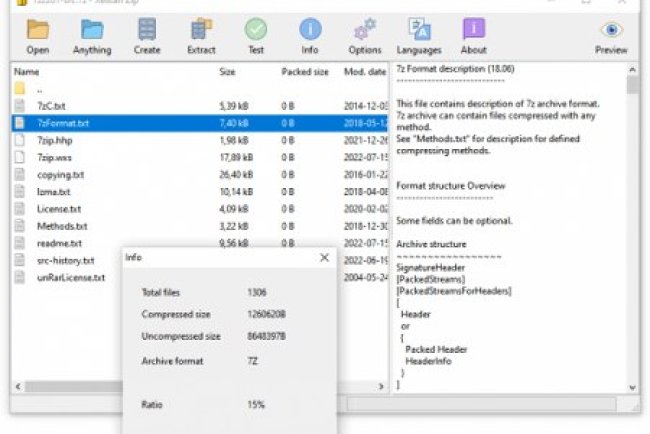Click the readme.txt file icon
This screenshot has width=650, height=434.
point(19,243)
